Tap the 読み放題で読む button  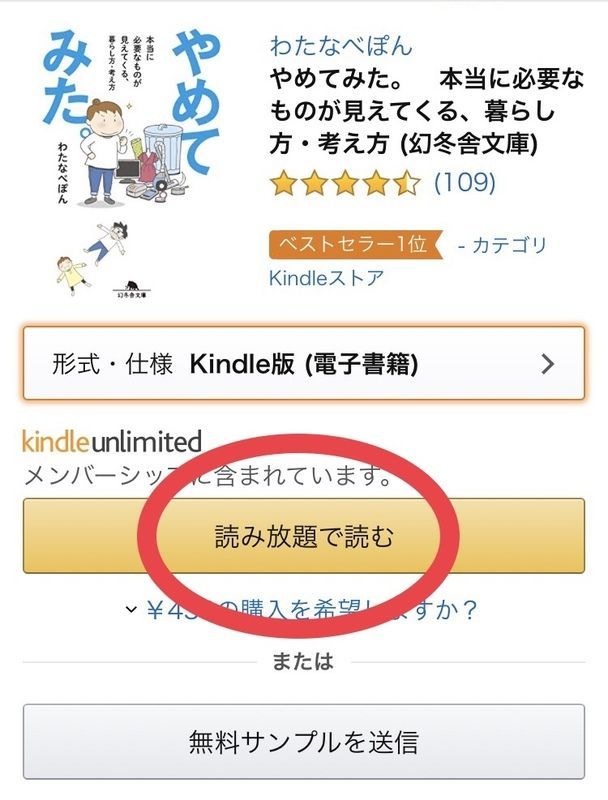(303, 536)
